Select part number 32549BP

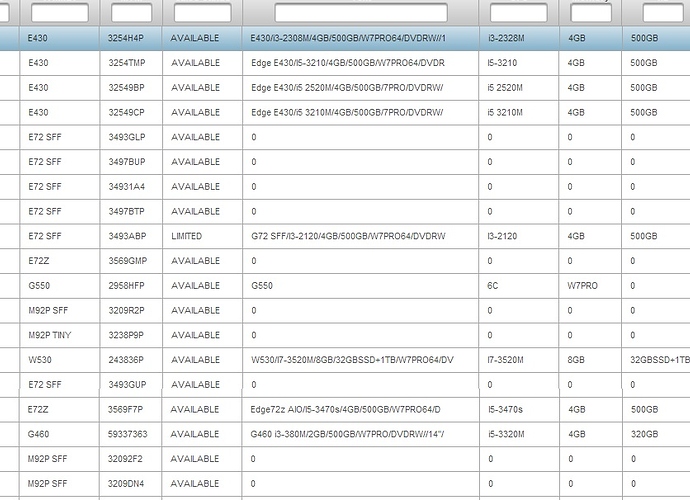pos(126,88)
